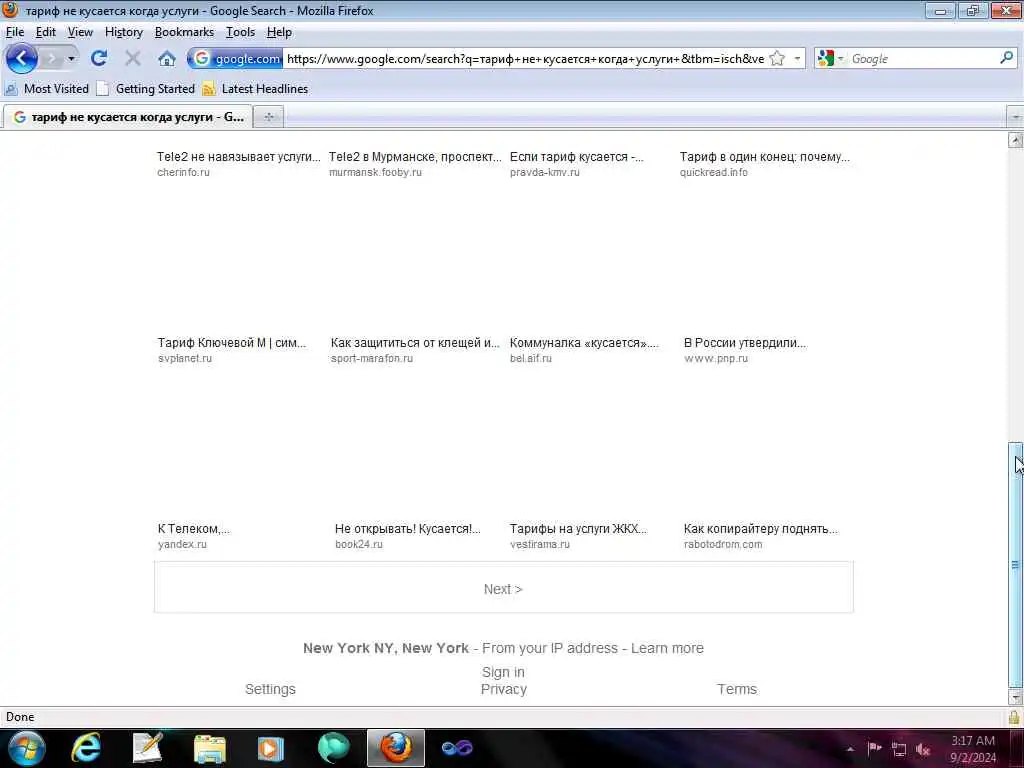Image resolution: width=1024 pixels, height=768 pixels.
Task: Open the notepad-and-pencil taskbar app
Action: click(148, 748)
